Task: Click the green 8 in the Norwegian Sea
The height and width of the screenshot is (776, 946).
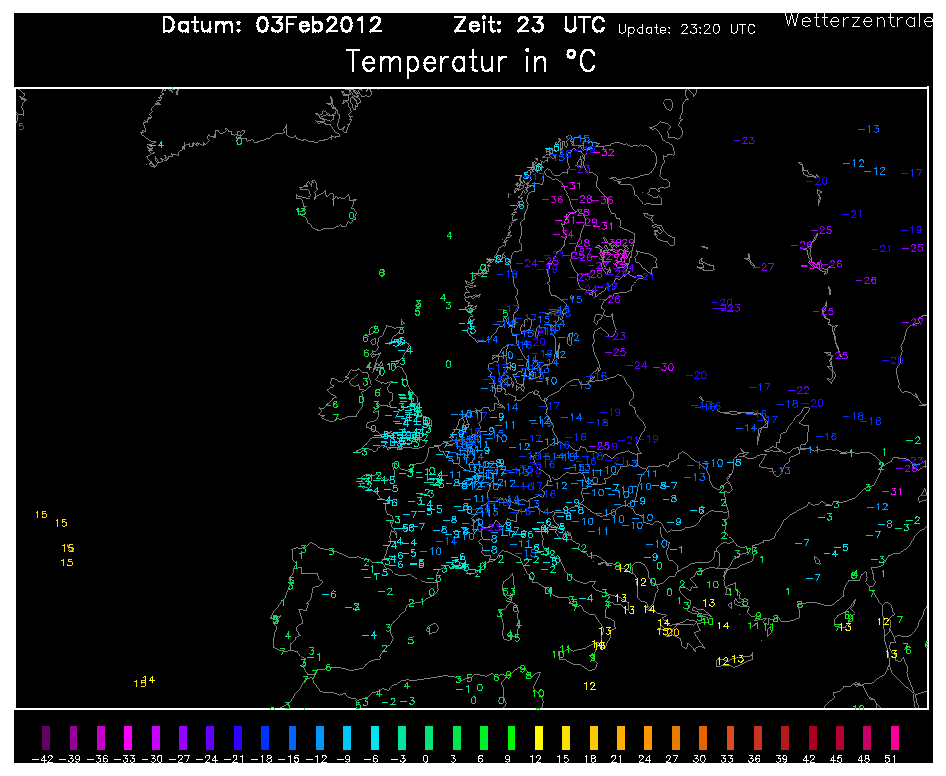Action: pyautogui.click(x=381, y=273)
